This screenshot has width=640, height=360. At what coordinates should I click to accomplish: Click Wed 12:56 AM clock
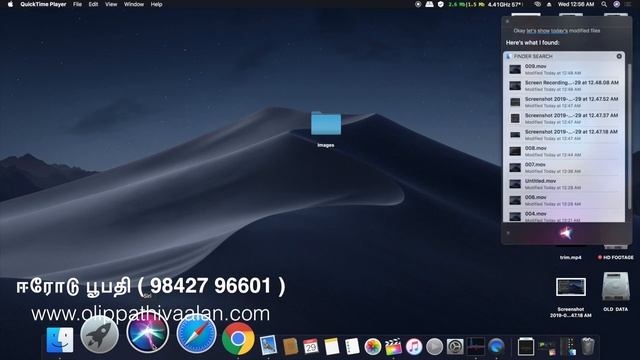pos(576,4)
